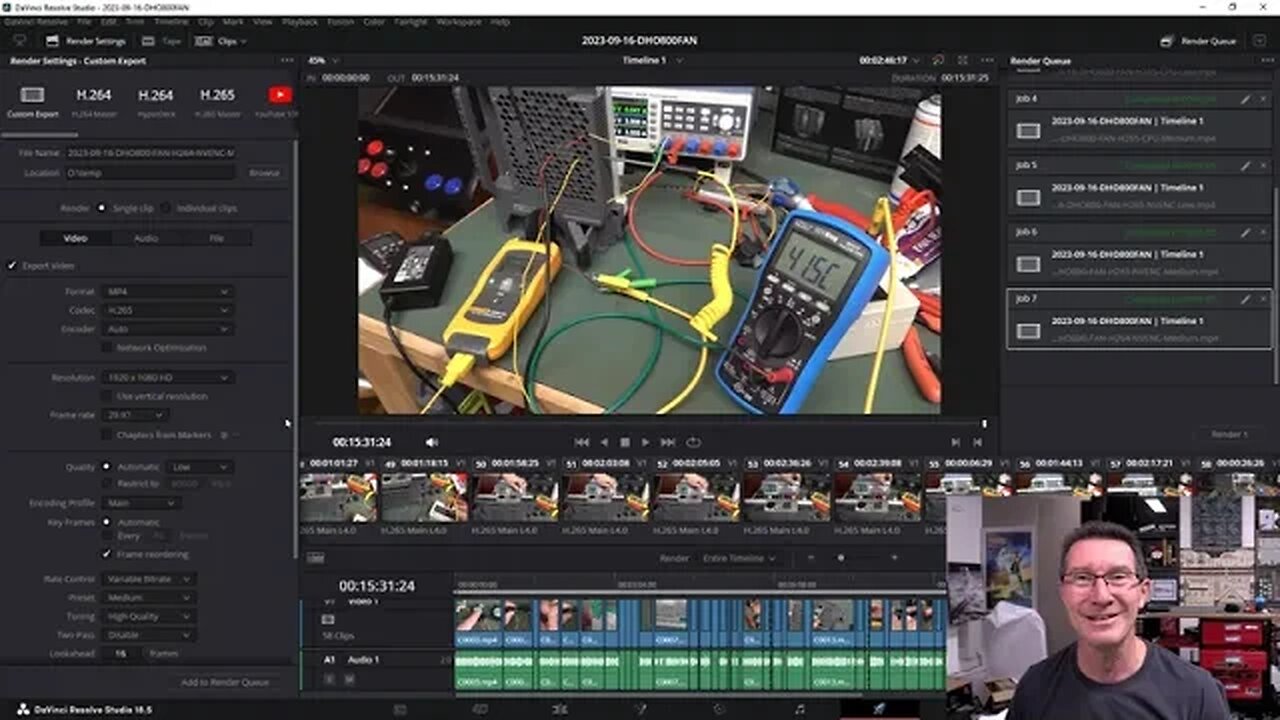Switch to the File settings tab
The height and width of the screenshot is (720, 1280).
(217, 238)
